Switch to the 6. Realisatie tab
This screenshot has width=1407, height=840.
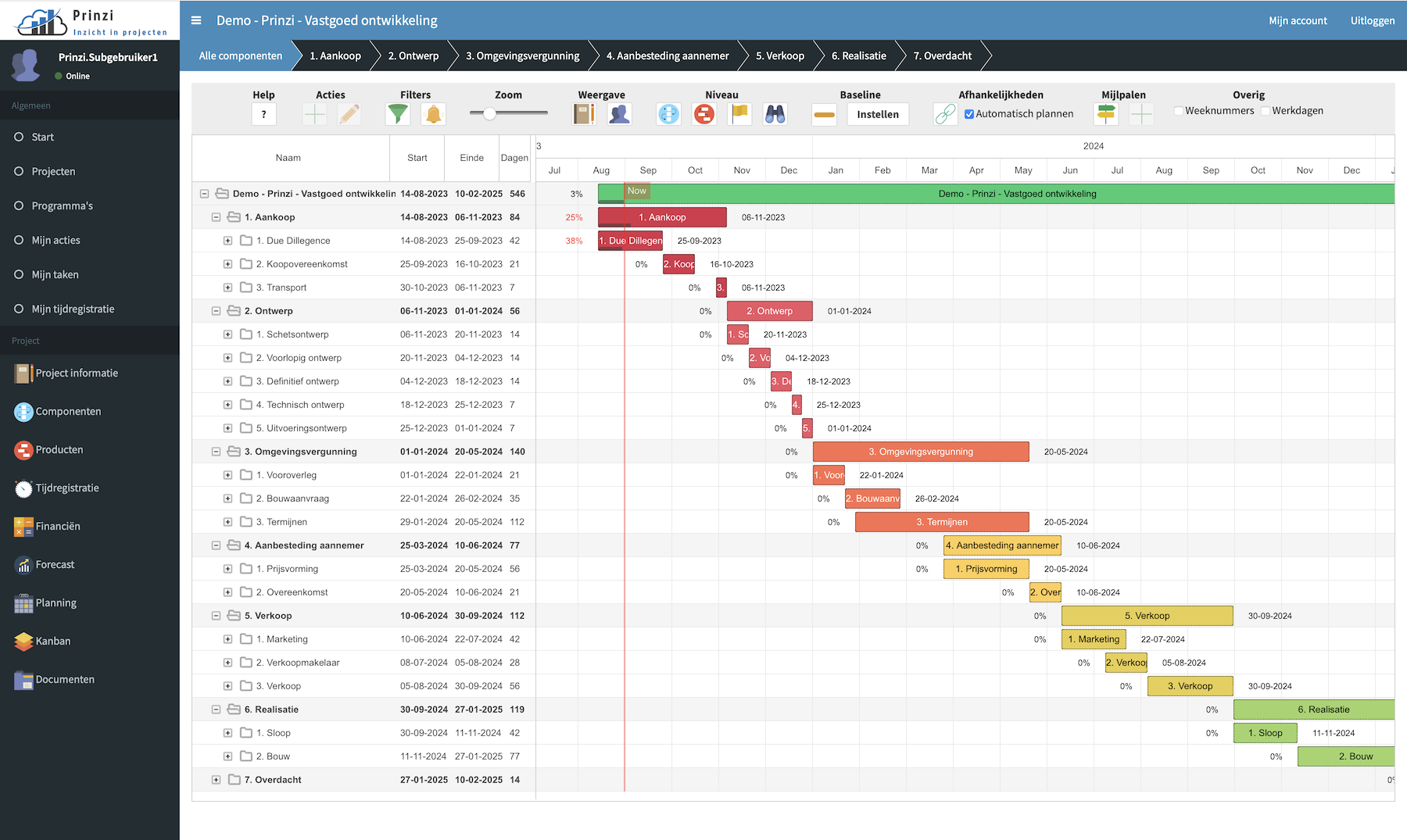(x=859, y=55)
